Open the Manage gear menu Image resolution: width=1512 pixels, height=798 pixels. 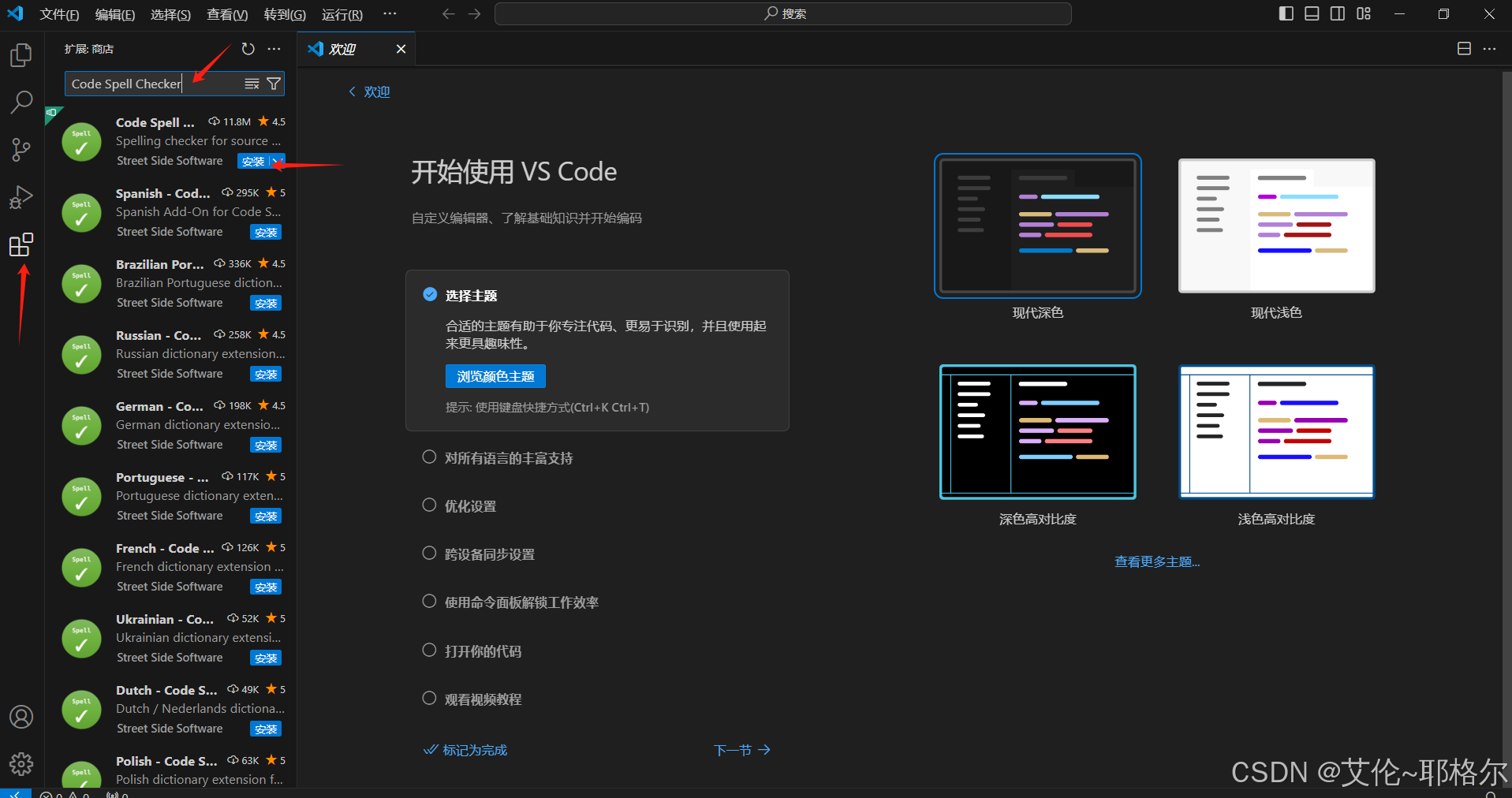pos(21,763)
